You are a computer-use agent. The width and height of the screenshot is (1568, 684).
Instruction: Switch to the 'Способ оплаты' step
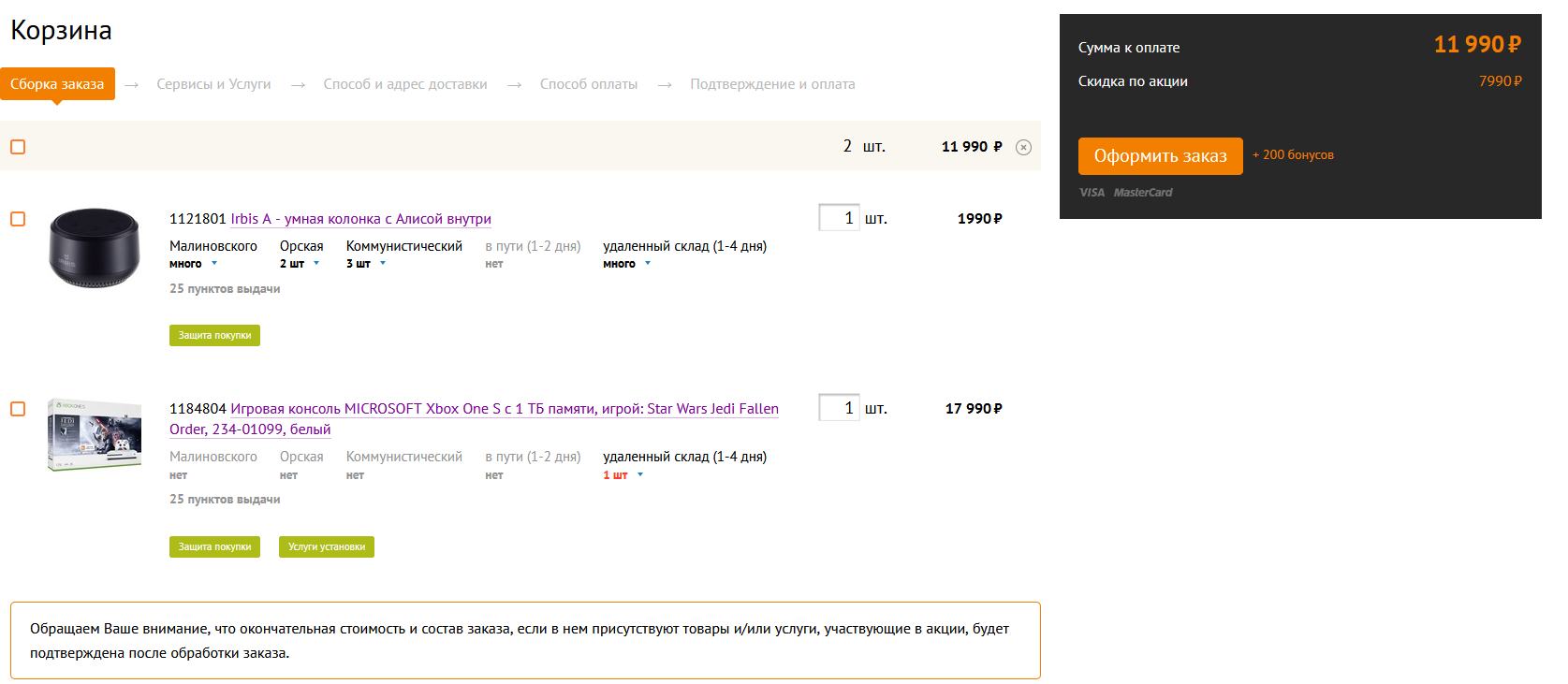pos(589,84)
